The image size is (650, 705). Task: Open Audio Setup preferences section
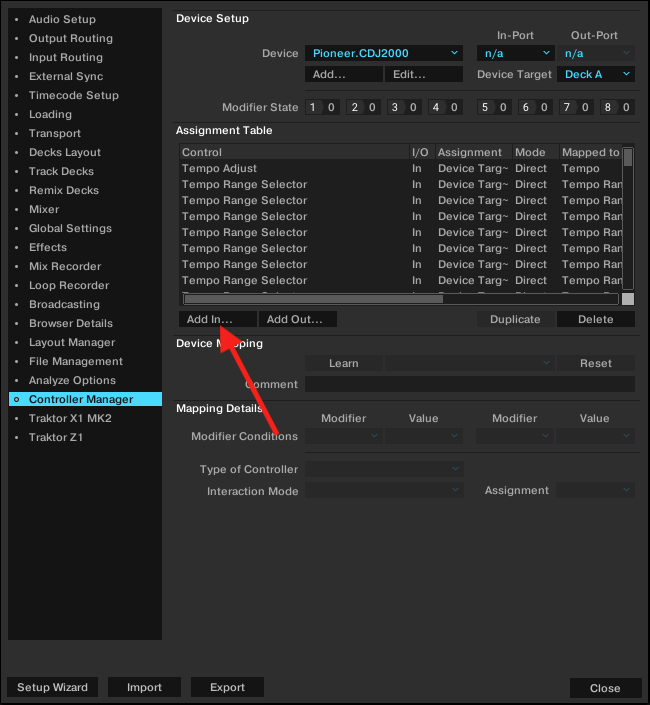[62, 19]
